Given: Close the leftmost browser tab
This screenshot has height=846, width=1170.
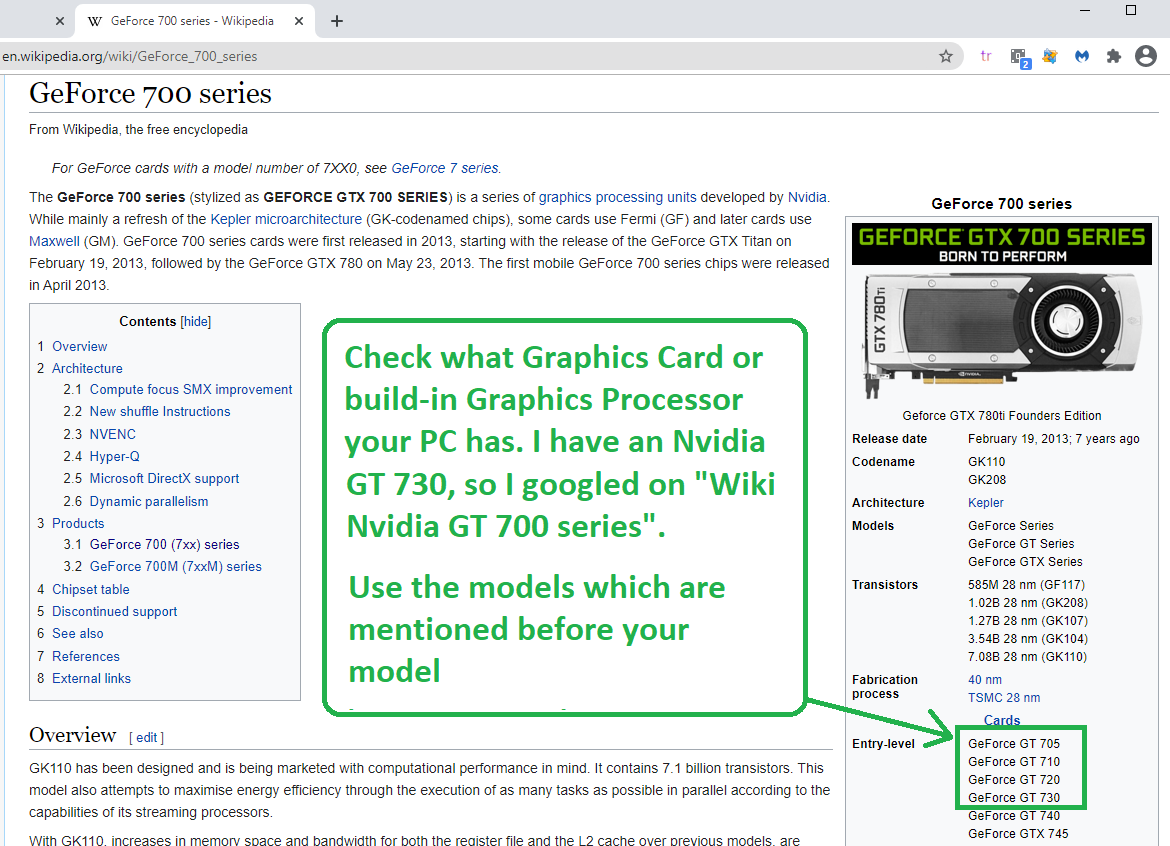Looking at the screenshot, I should [60, 21].
